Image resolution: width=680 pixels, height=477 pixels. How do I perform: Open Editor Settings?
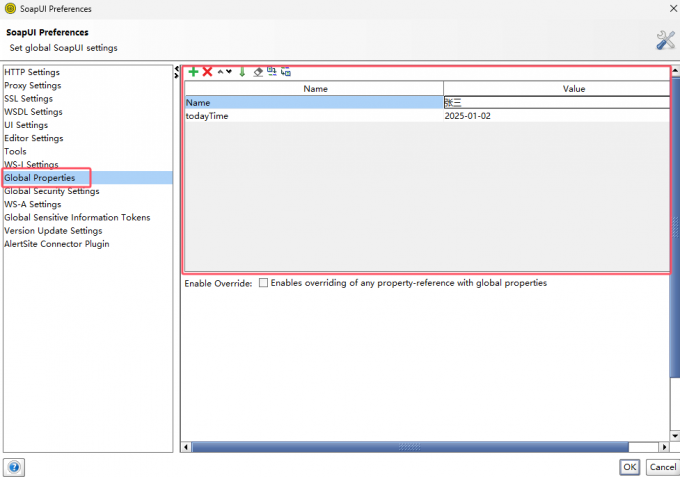[34, 138]
